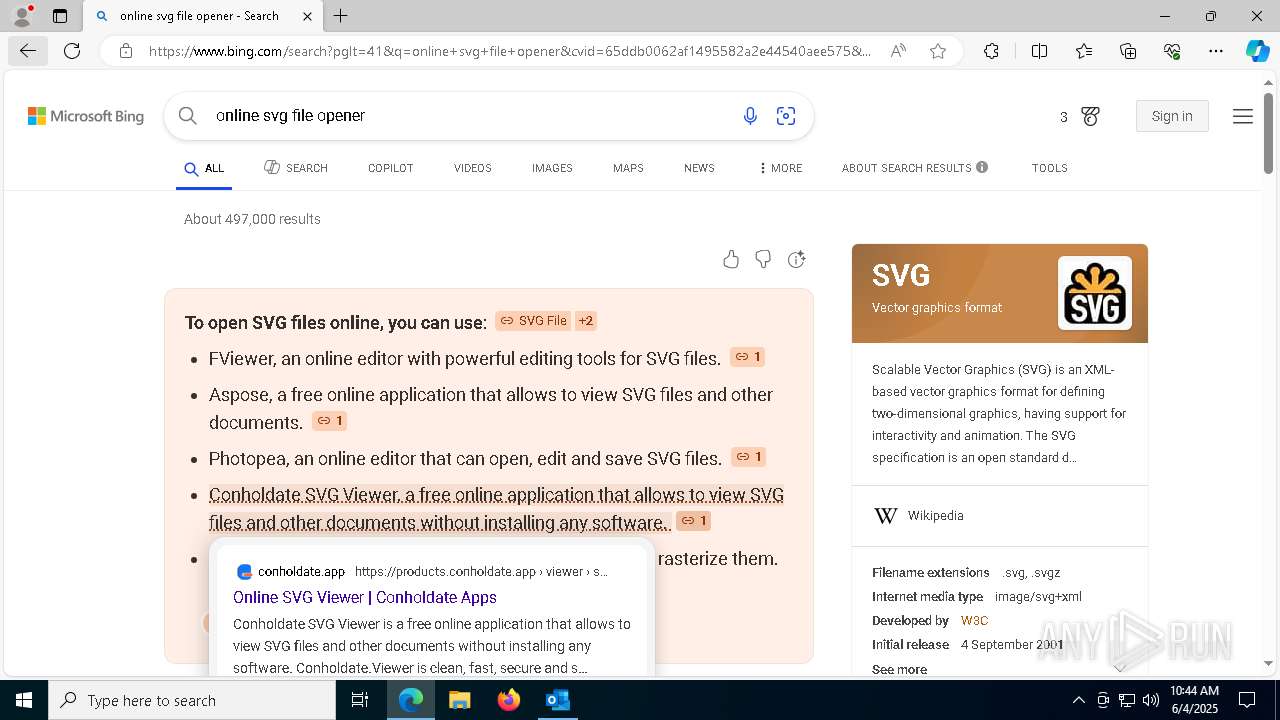
Task: Open the TOOLS options
Action: [x=1050, y=168]
